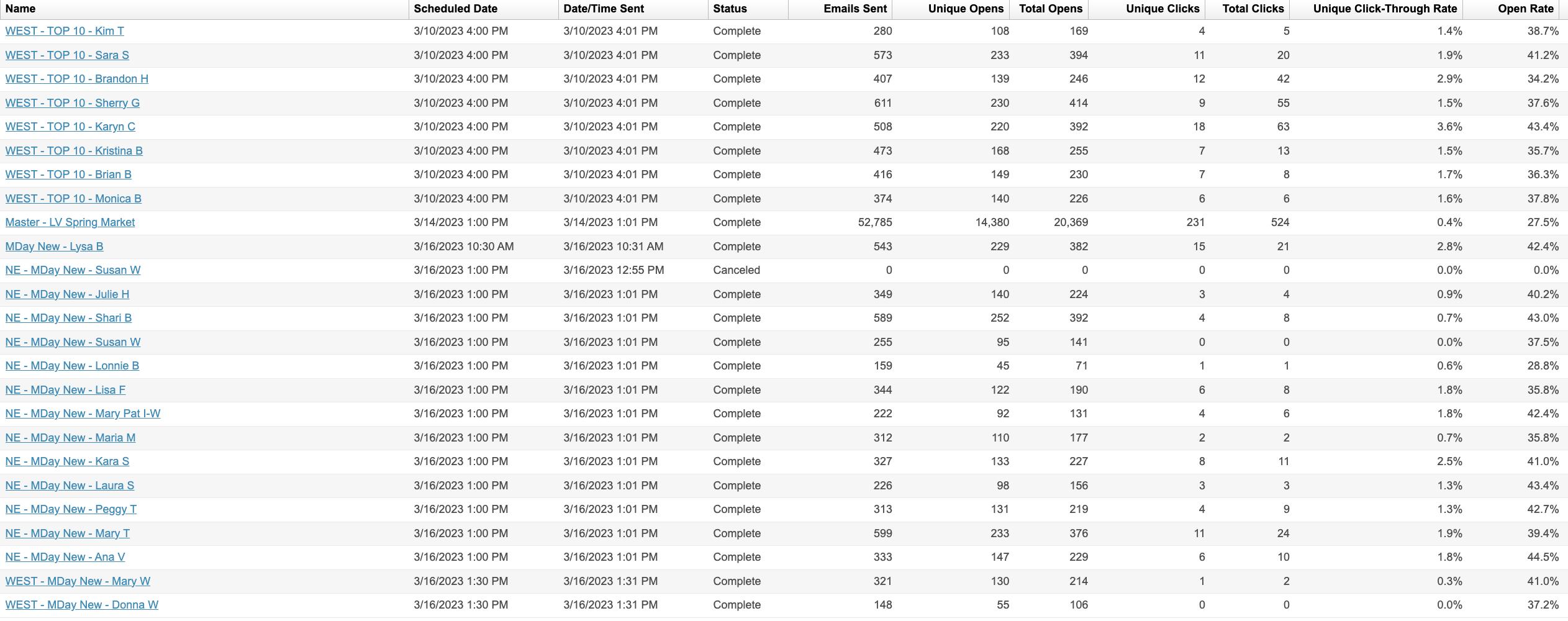Sort by Total Clicks column header
Image resolution: width=1568 pixels, height=621 pixels.
pyautogui.click(x=1253, y=9)
